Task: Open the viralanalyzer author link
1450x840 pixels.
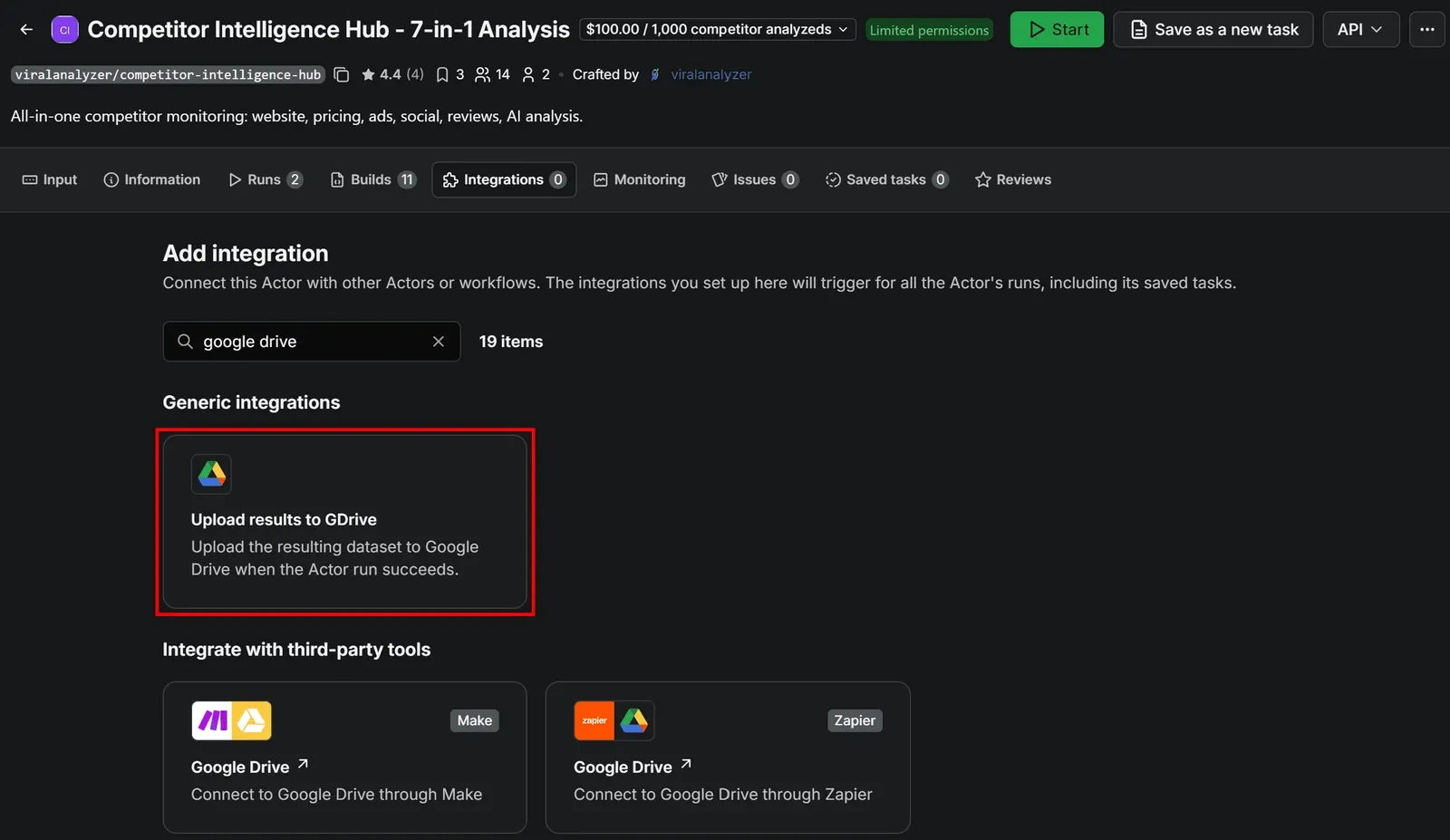Action: [x=711, y=74]
